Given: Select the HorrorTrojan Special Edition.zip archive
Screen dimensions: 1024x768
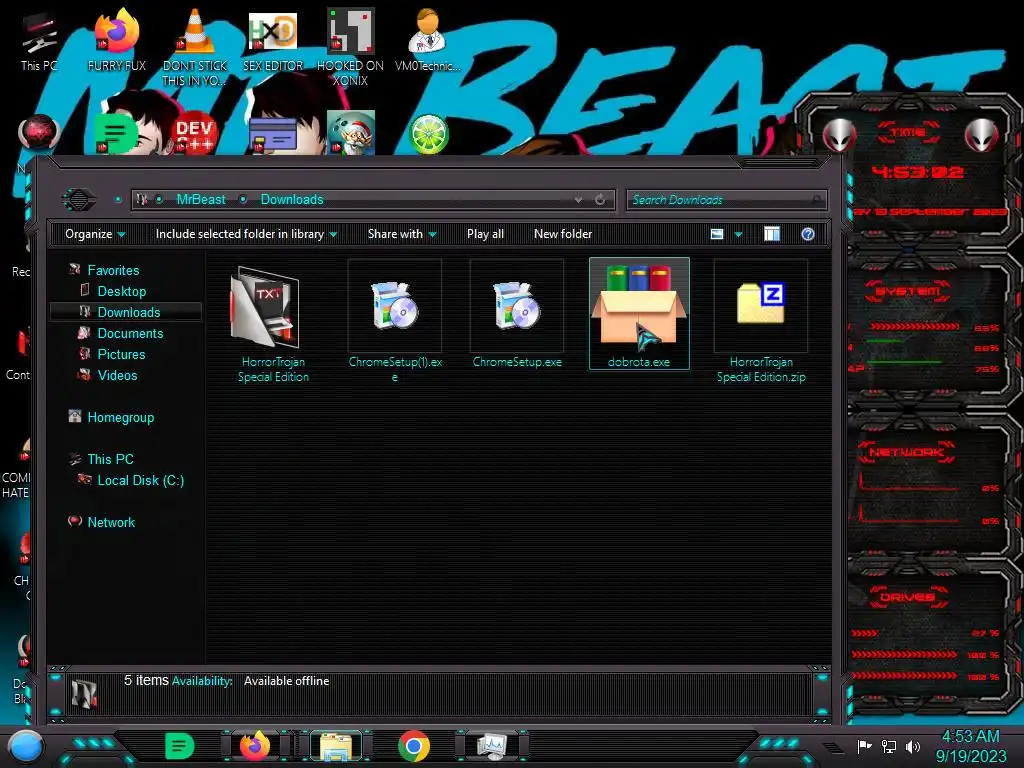Looking at the screenshot, I should point(761,321).
